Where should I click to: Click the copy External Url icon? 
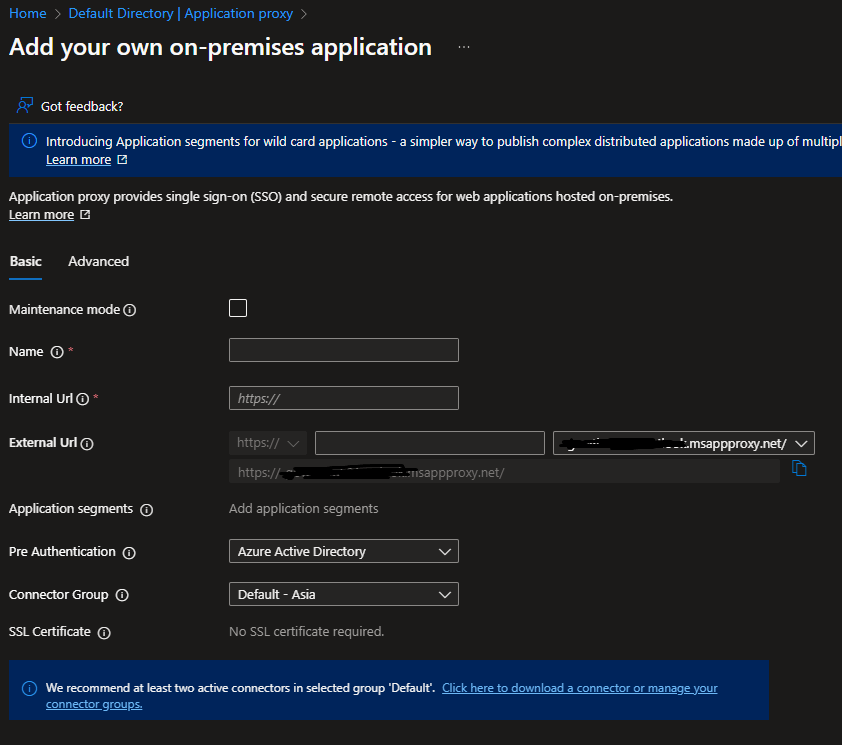tap(799, 467)
